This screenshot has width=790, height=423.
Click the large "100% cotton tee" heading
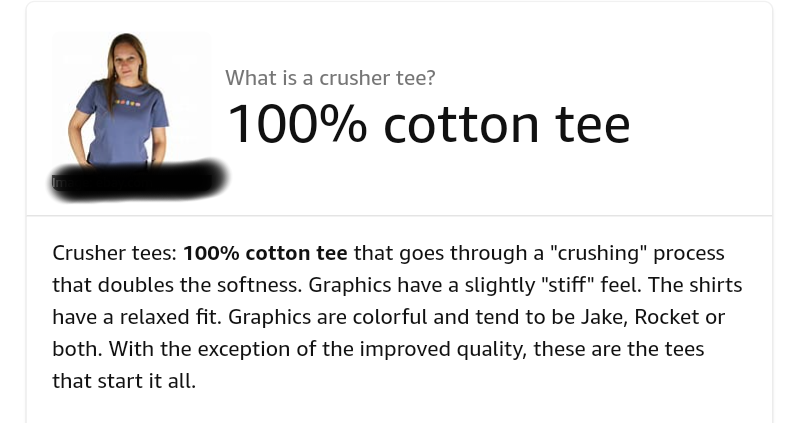point(428,123)
